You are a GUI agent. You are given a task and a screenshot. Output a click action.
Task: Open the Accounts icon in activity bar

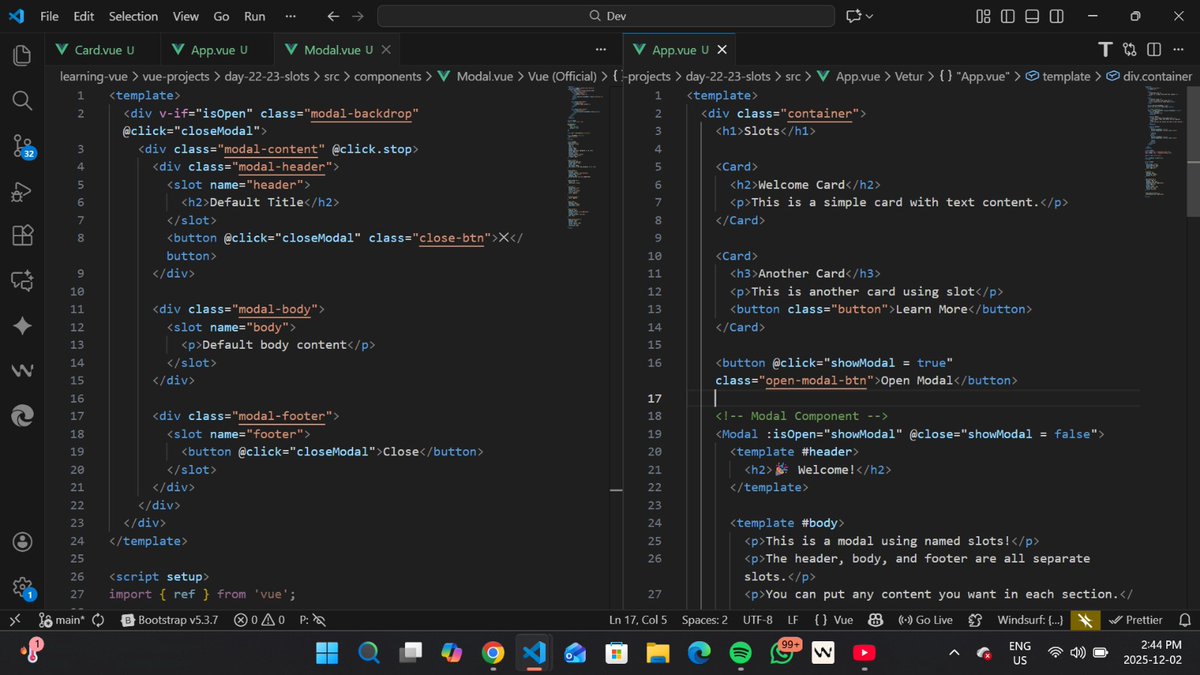pyautogui.click(x=21, y=542)
